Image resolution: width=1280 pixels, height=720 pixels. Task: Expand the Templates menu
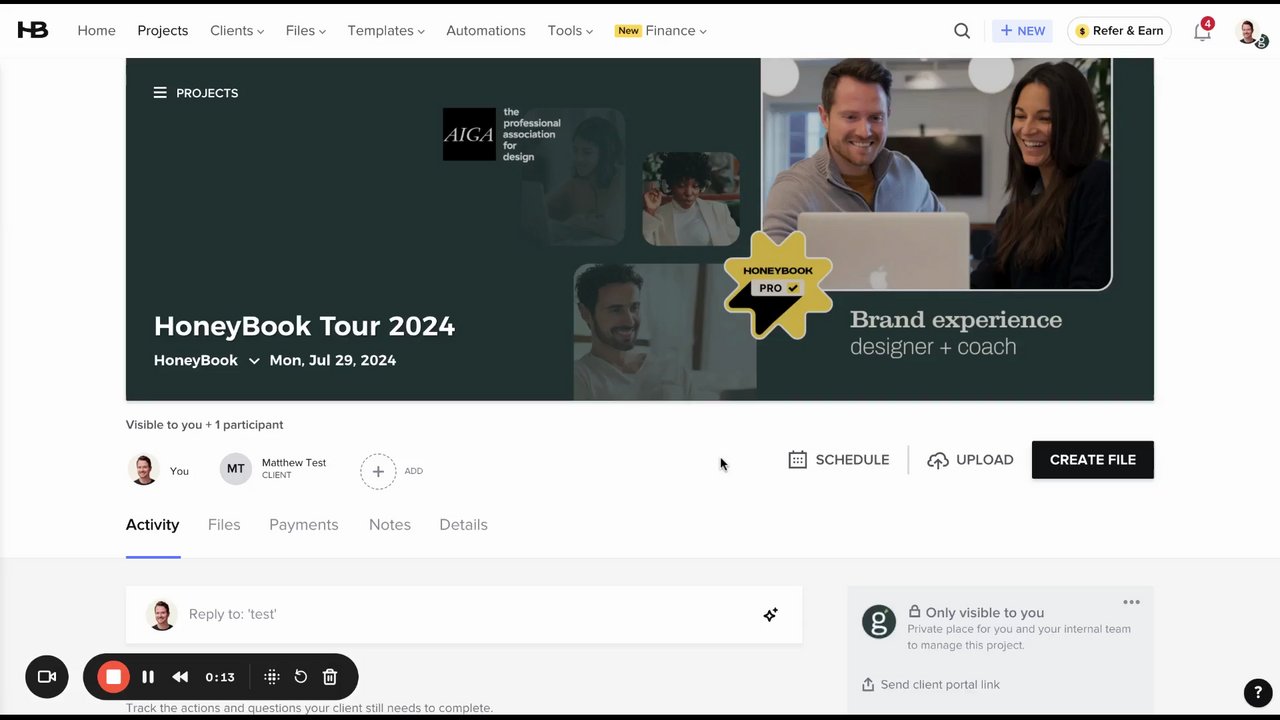386,31
